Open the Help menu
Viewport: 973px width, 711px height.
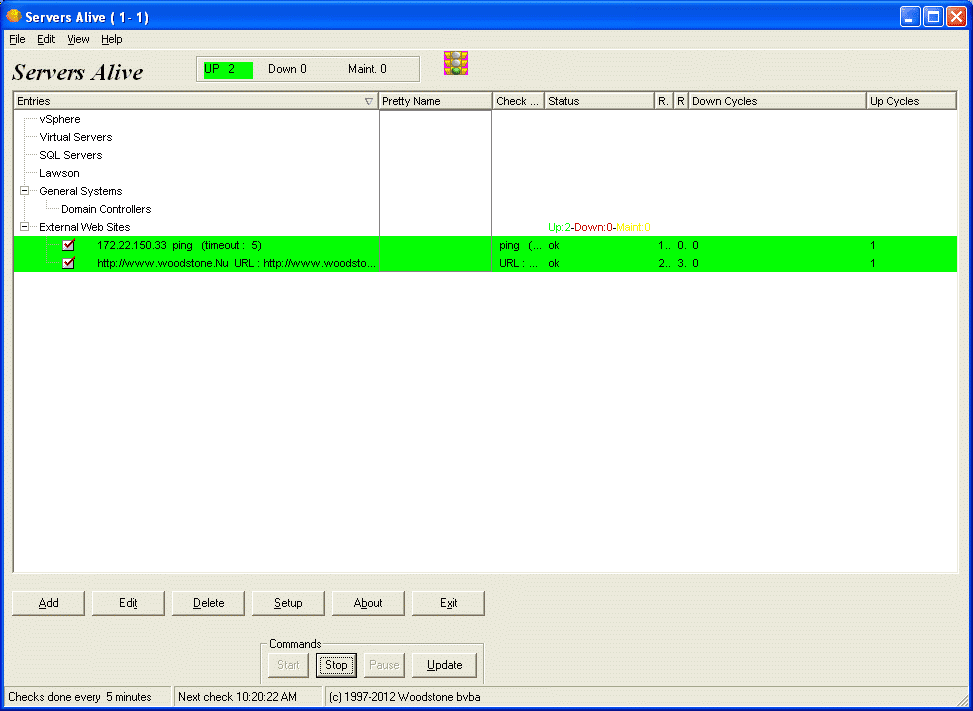(112, 39)
